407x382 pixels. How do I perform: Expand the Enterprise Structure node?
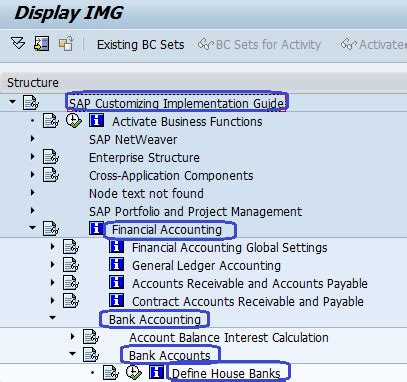(32, 156)
